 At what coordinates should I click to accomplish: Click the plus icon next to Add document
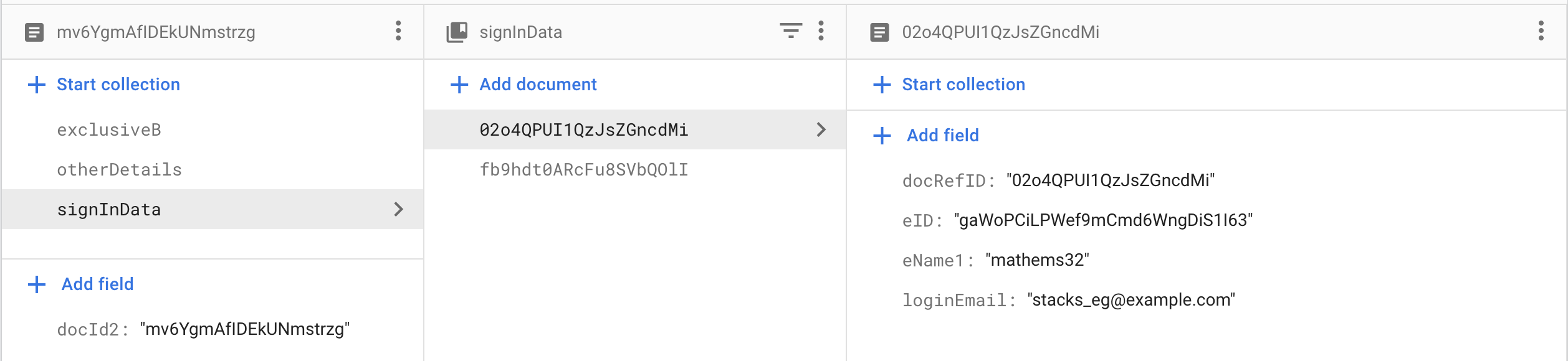point(460,83)
